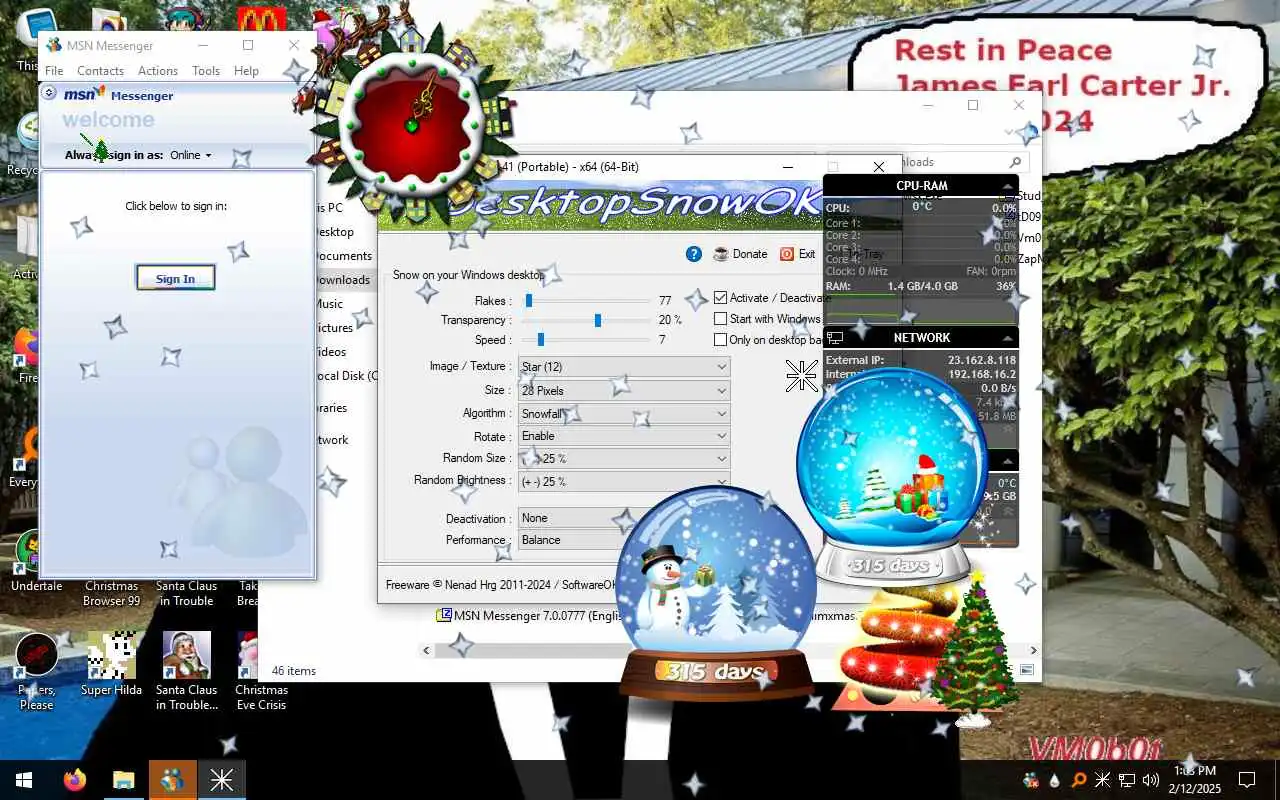Click the water drop tray icon
The image size is (1280, 800).
tap(1055, 780)
